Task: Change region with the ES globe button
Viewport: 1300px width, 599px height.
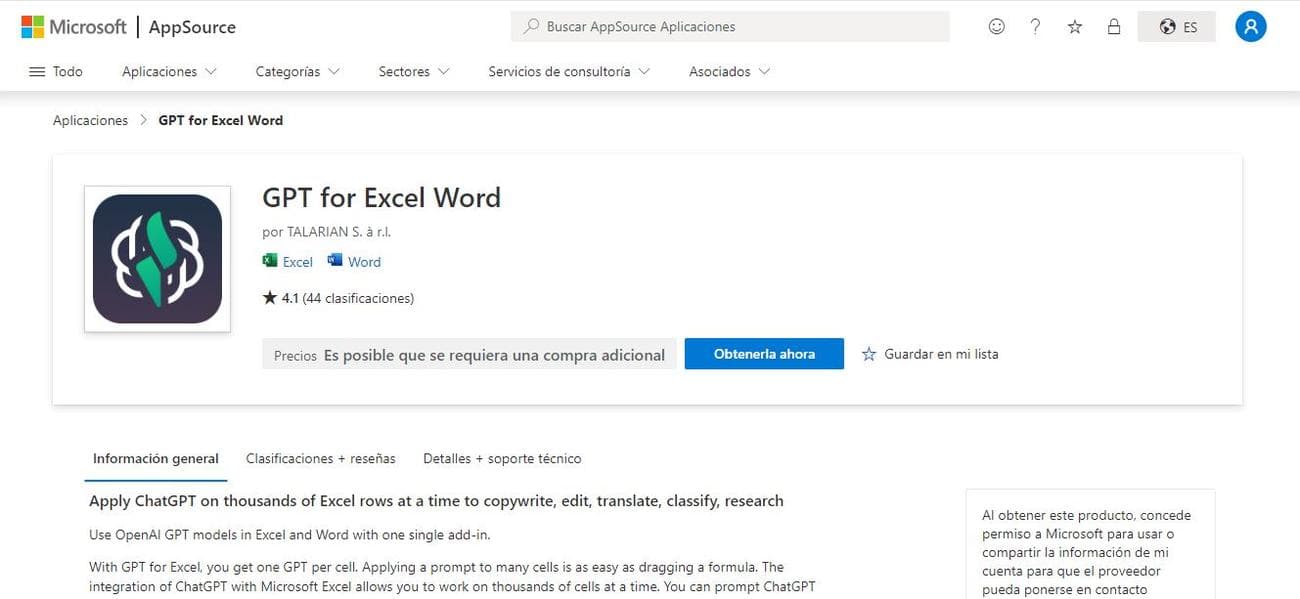Action: coord(1177,27)
